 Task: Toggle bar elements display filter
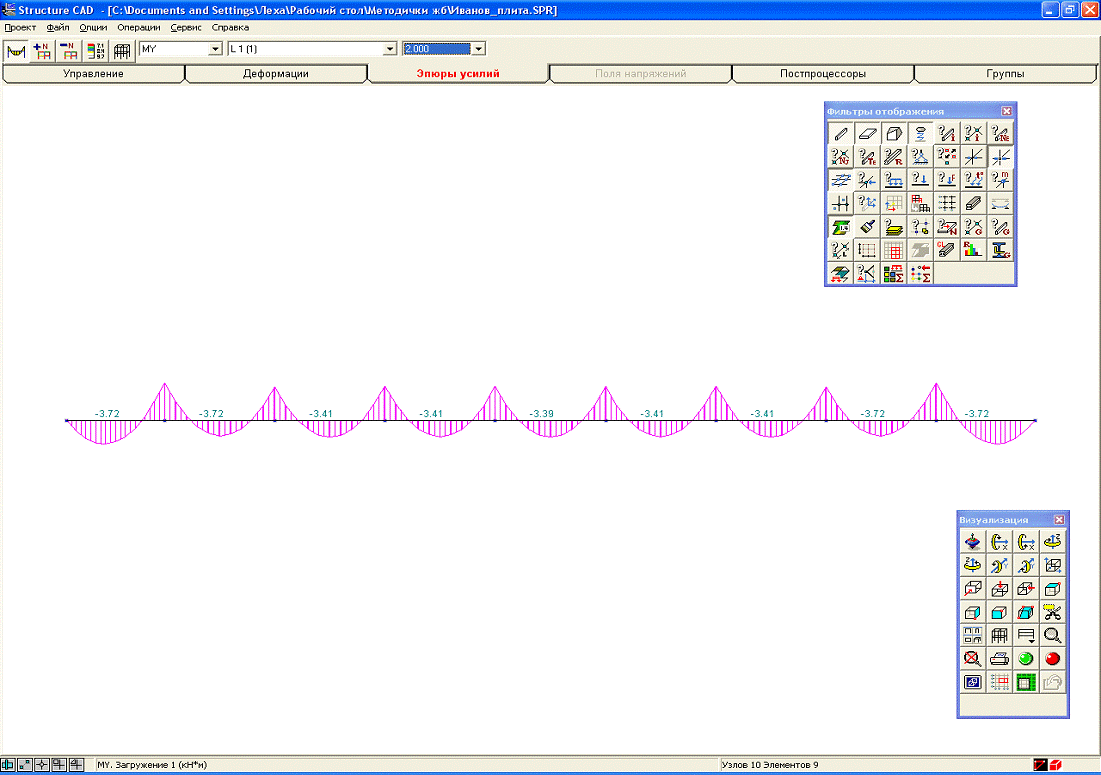click(841, 133)
